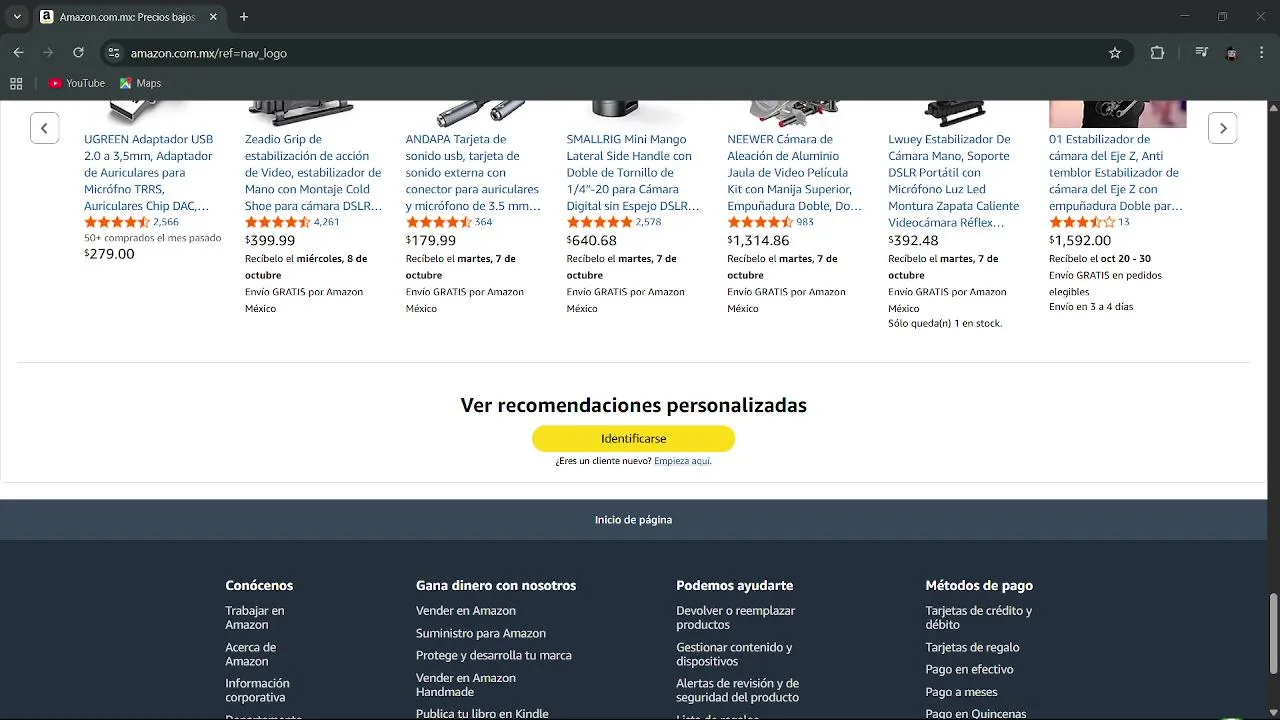
Task: Open Maps bookmark
Action: pos(140,83)
